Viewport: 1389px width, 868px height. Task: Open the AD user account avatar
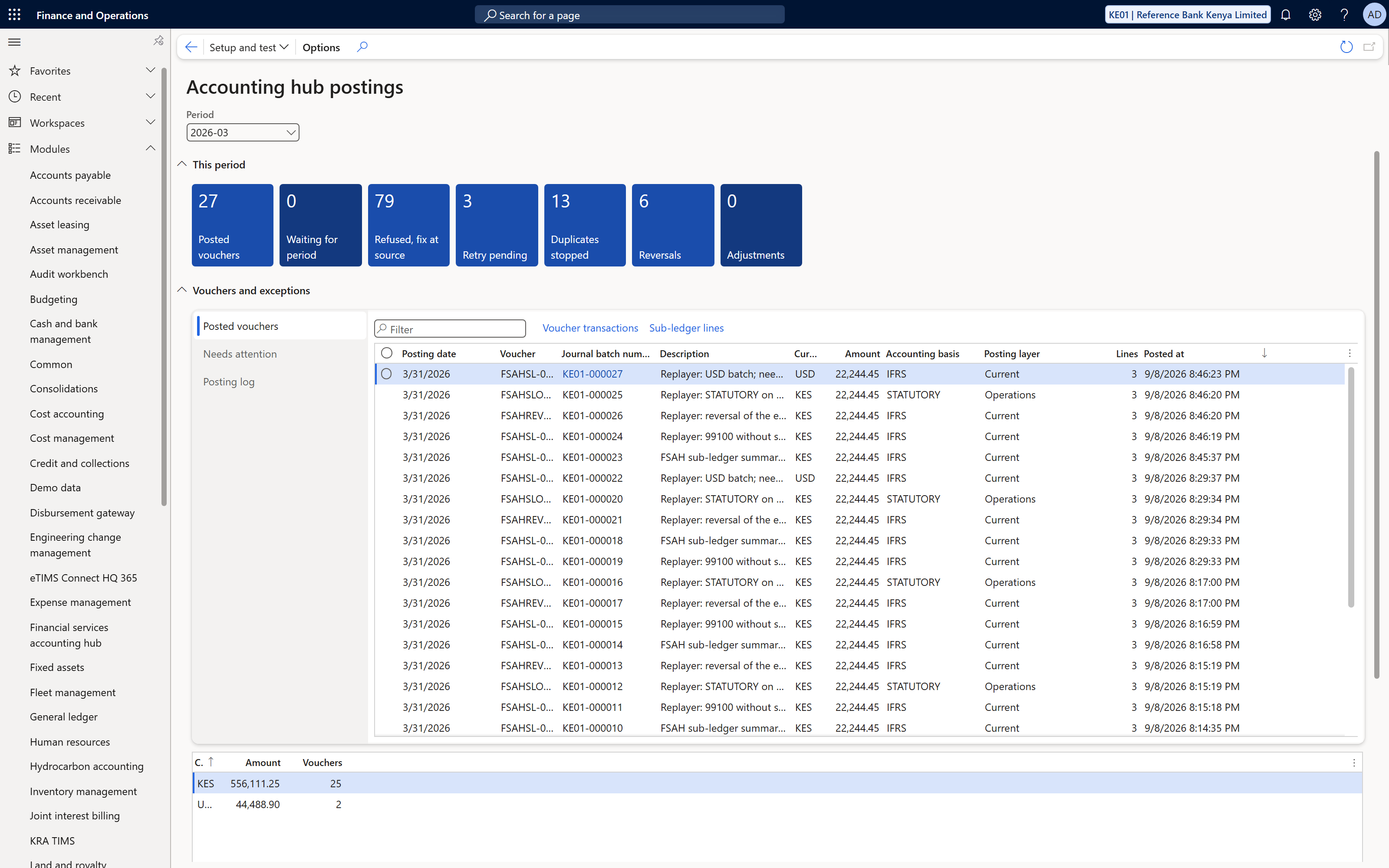(1374, 15)
